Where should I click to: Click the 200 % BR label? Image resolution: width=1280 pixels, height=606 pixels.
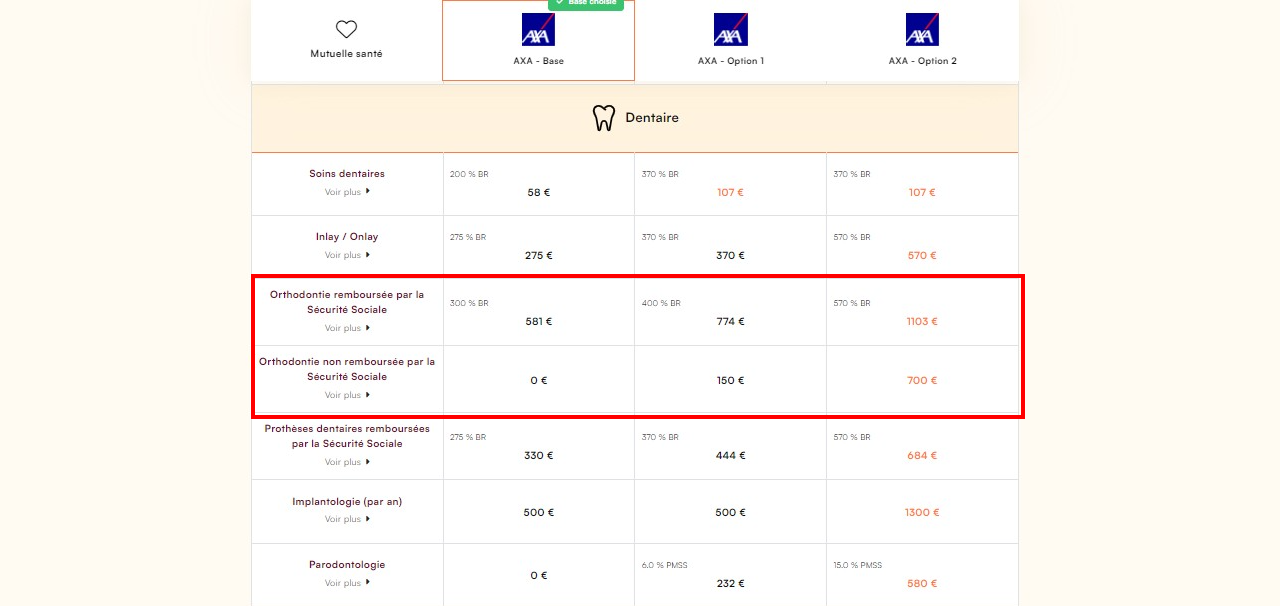tap(469, 174)
